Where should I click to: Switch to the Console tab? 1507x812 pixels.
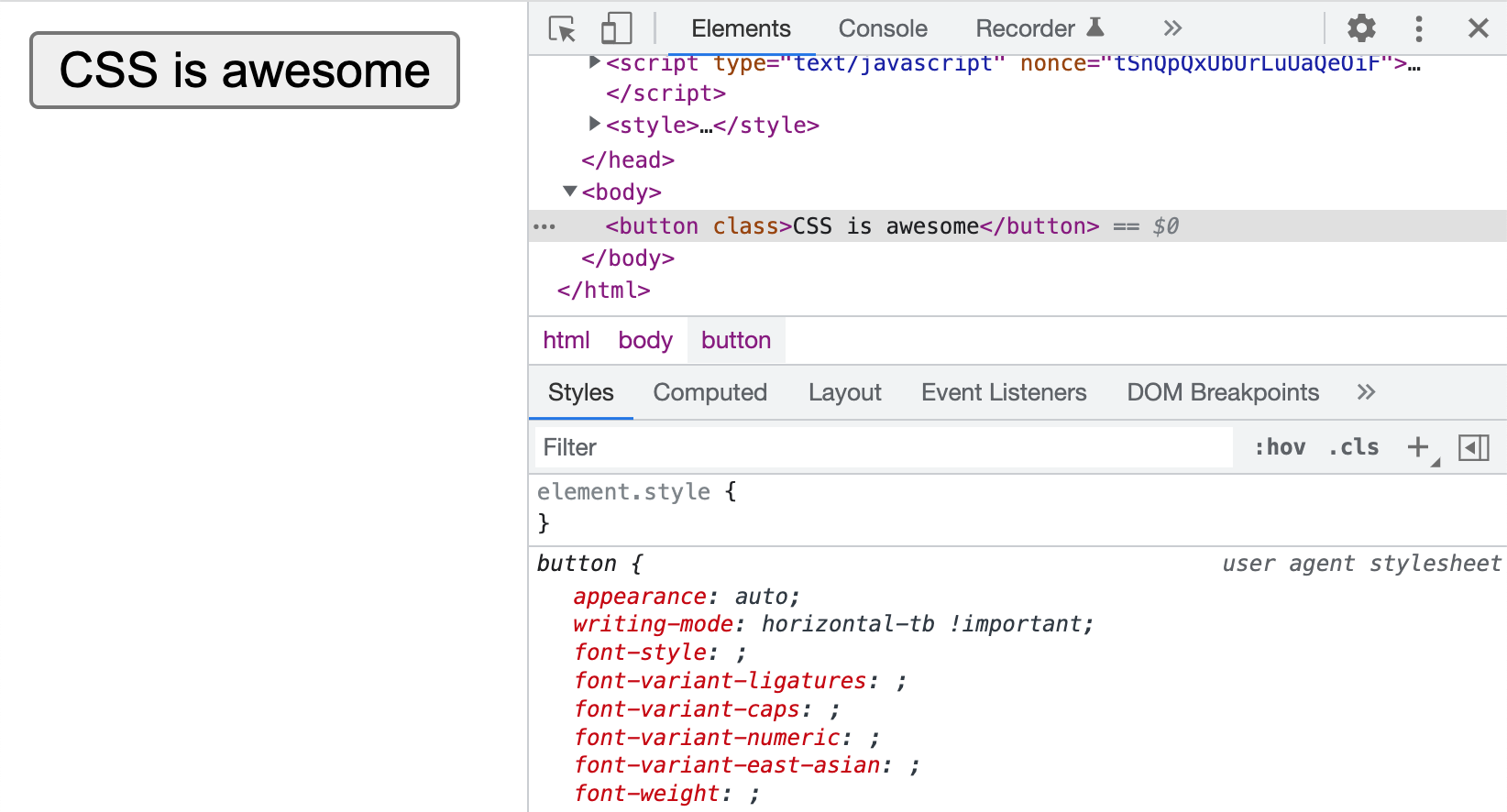pos(882,29)
